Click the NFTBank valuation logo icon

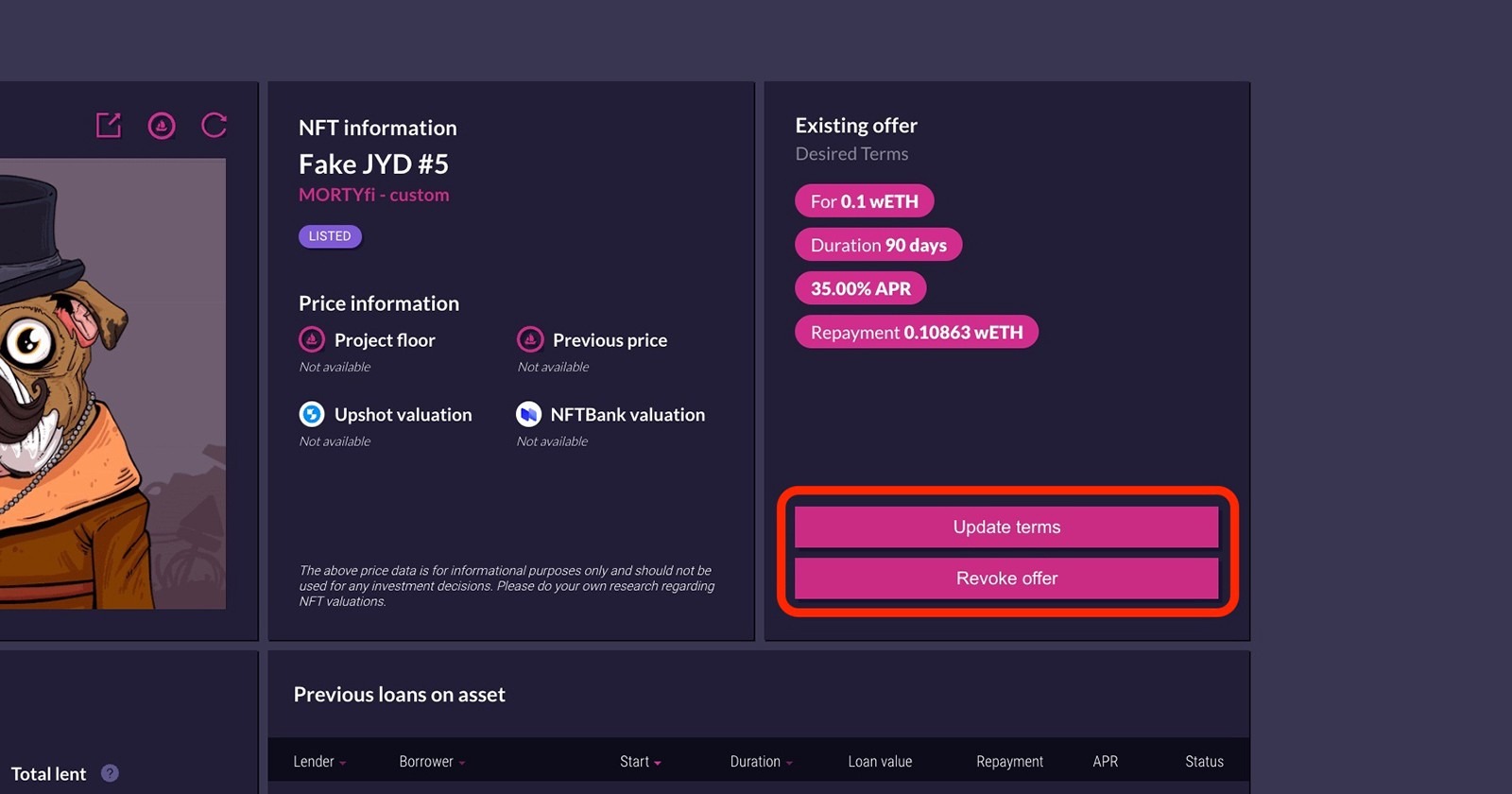click(529, 414)
